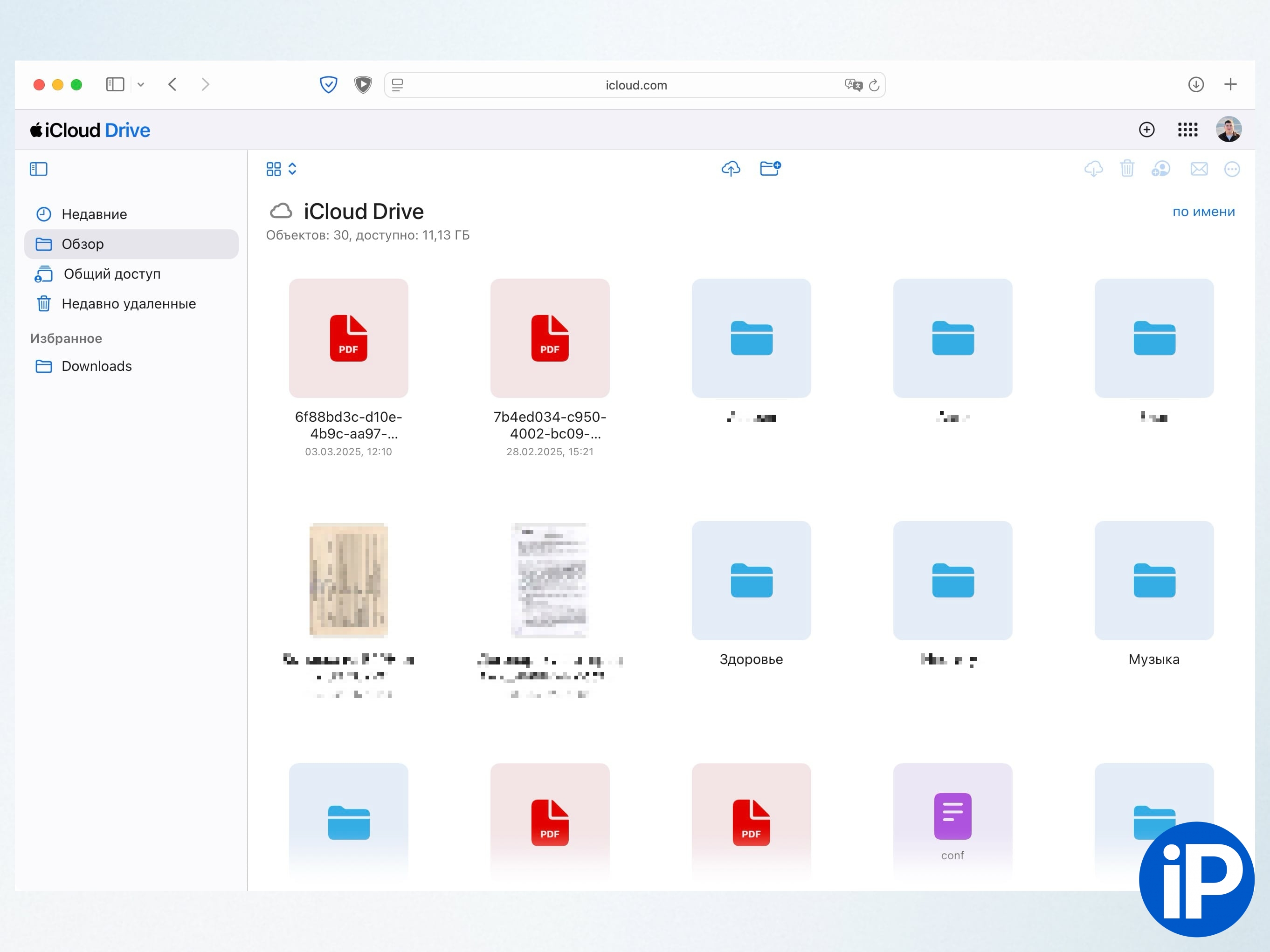Open the Downloads favorite folder

(x=96, y=366)
